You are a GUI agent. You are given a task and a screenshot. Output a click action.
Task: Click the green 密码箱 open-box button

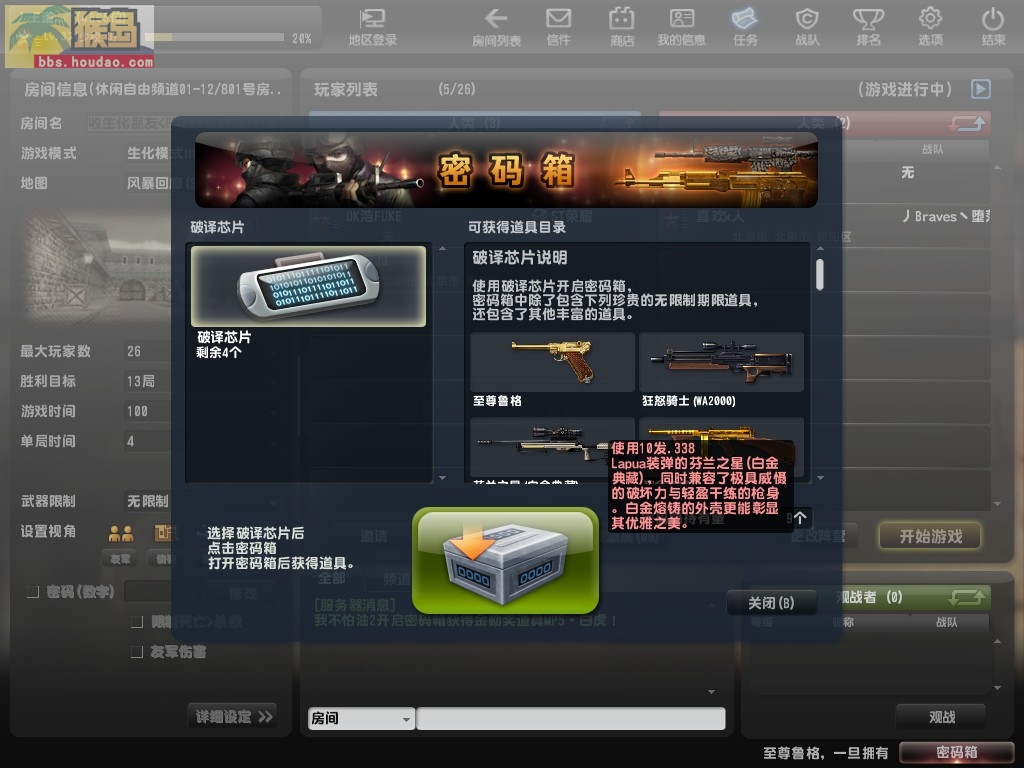(505, 561)
